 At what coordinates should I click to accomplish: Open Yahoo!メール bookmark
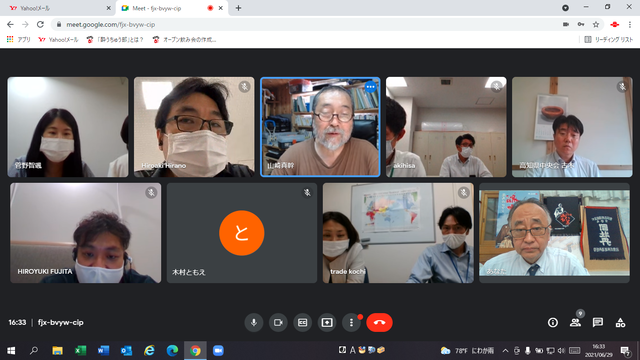[58, 40]
